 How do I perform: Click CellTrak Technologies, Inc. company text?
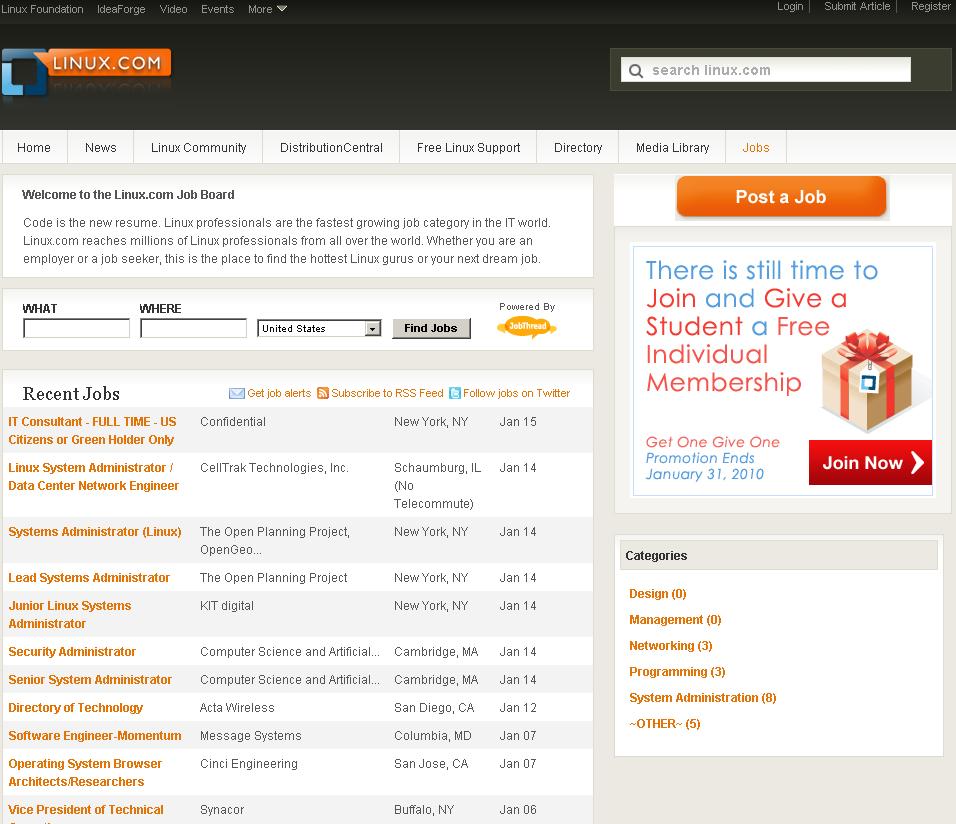274,468
